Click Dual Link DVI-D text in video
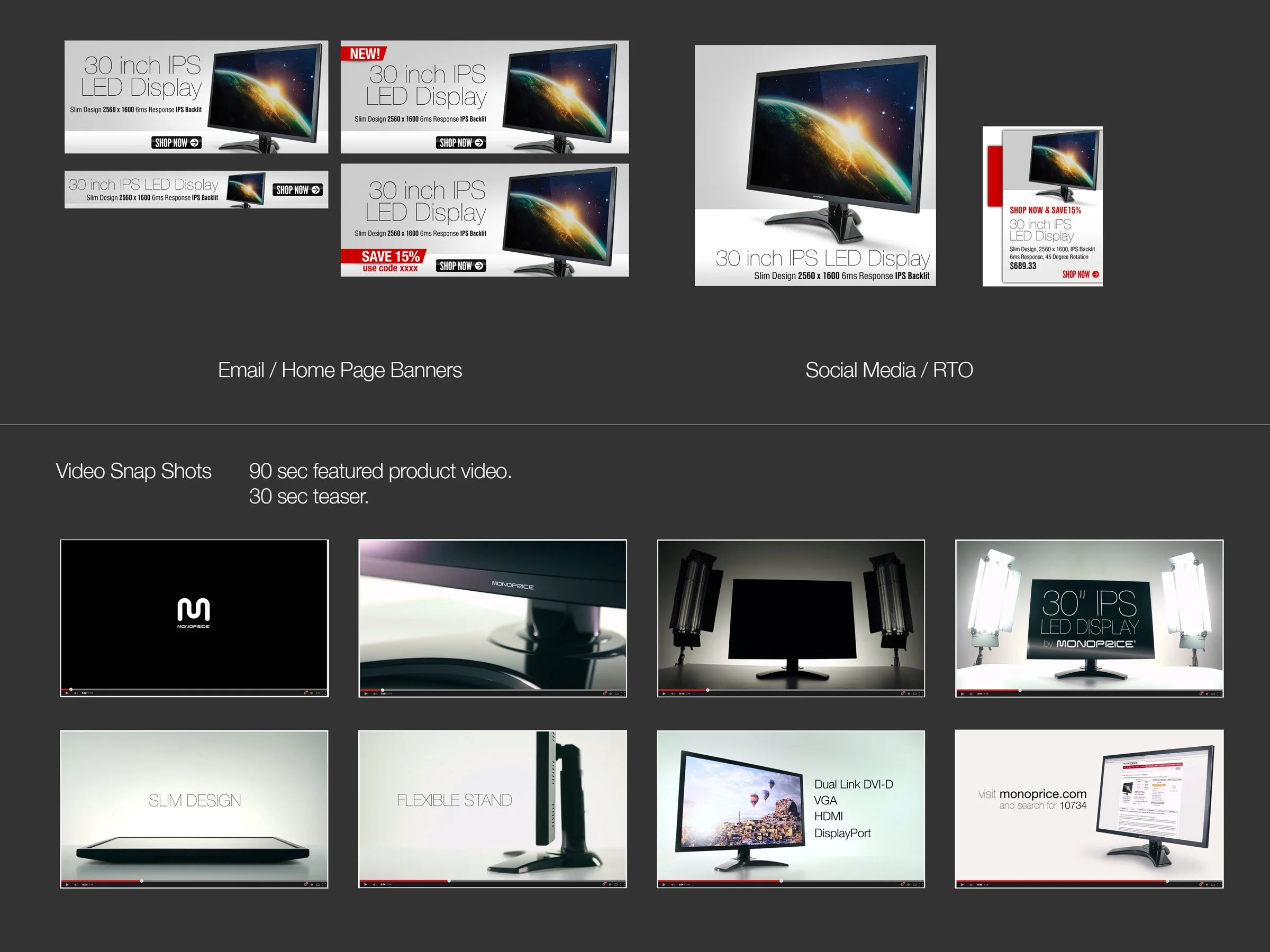The image size is (1270, 952). (854, 784)
